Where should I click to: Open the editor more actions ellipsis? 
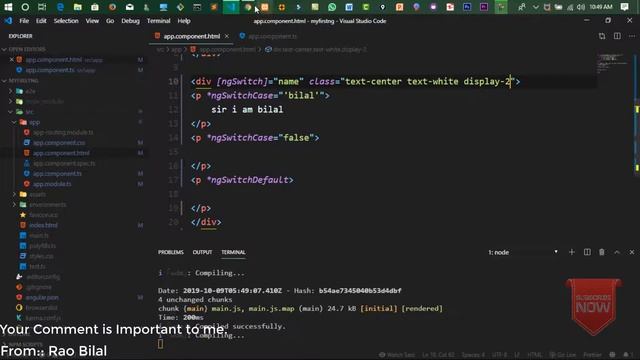tap(632, 36)
